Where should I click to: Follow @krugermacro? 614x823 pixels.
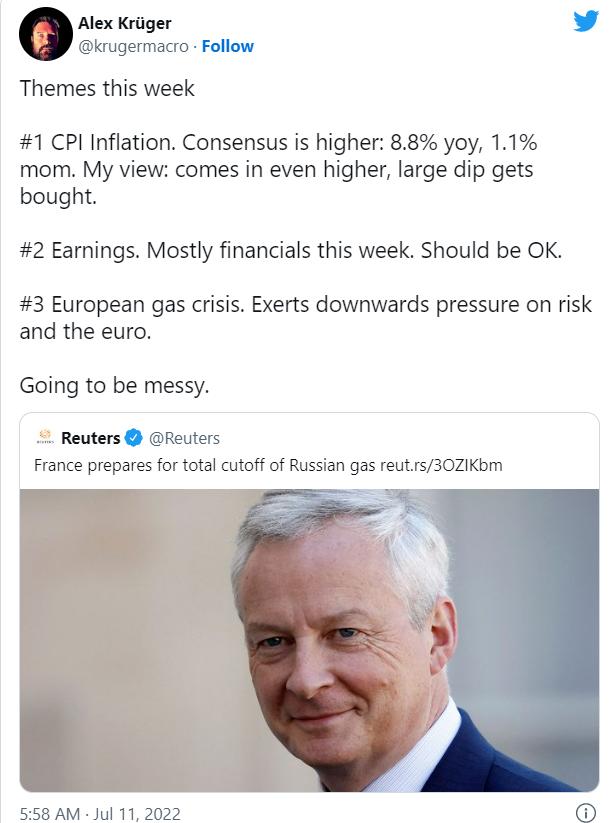(228, 46)
